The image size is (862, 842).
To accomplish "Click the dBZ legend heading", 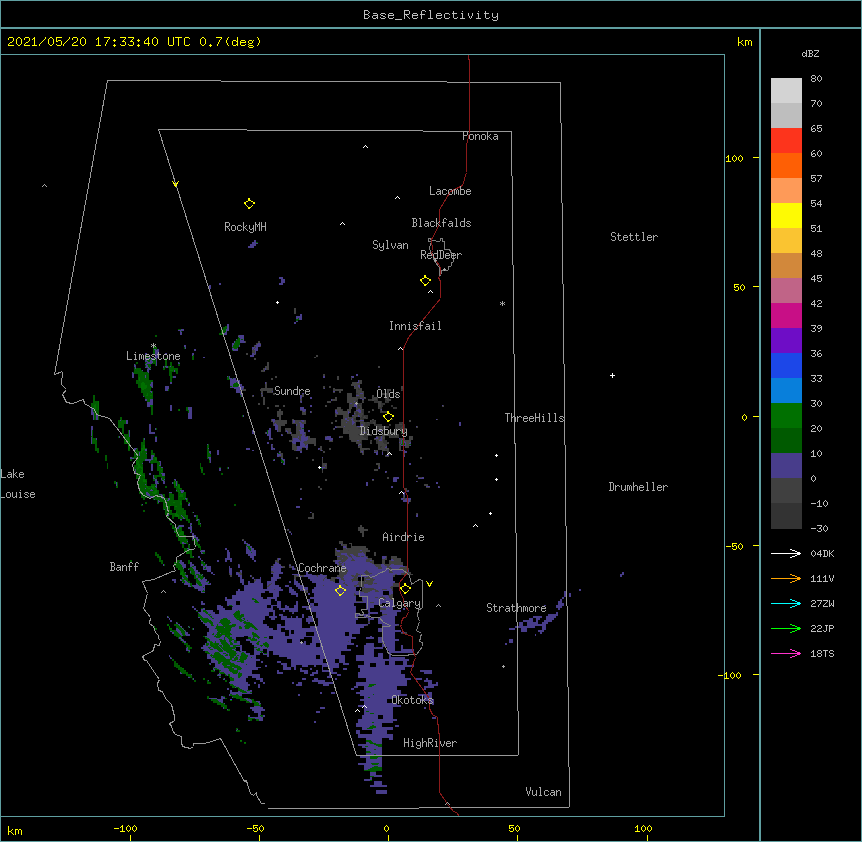I will tap(810, 54).
